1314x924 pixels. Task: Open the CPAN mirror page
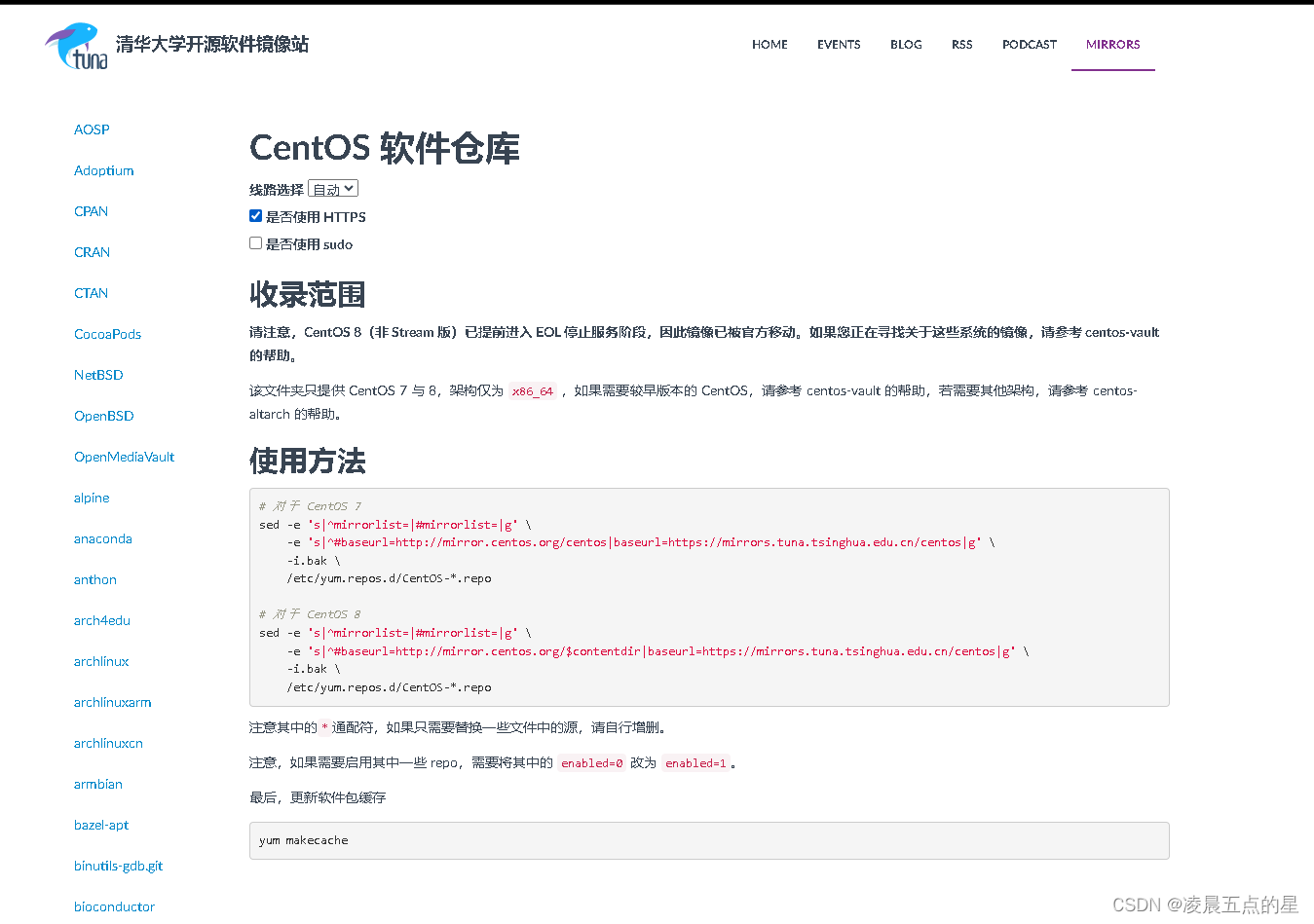(91, 211)
